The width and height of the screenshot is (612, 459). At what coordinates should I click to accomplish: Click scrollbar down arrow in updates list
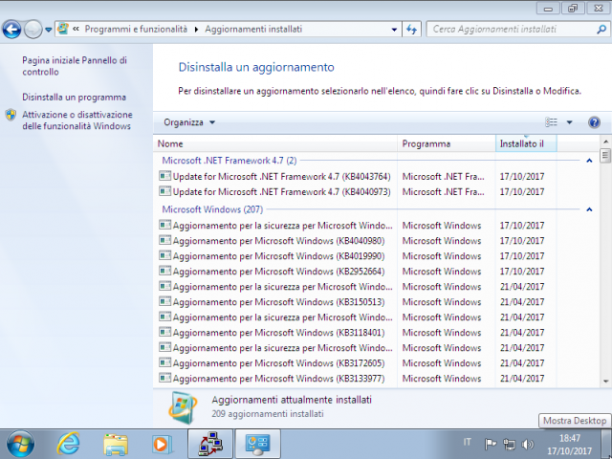605,381
